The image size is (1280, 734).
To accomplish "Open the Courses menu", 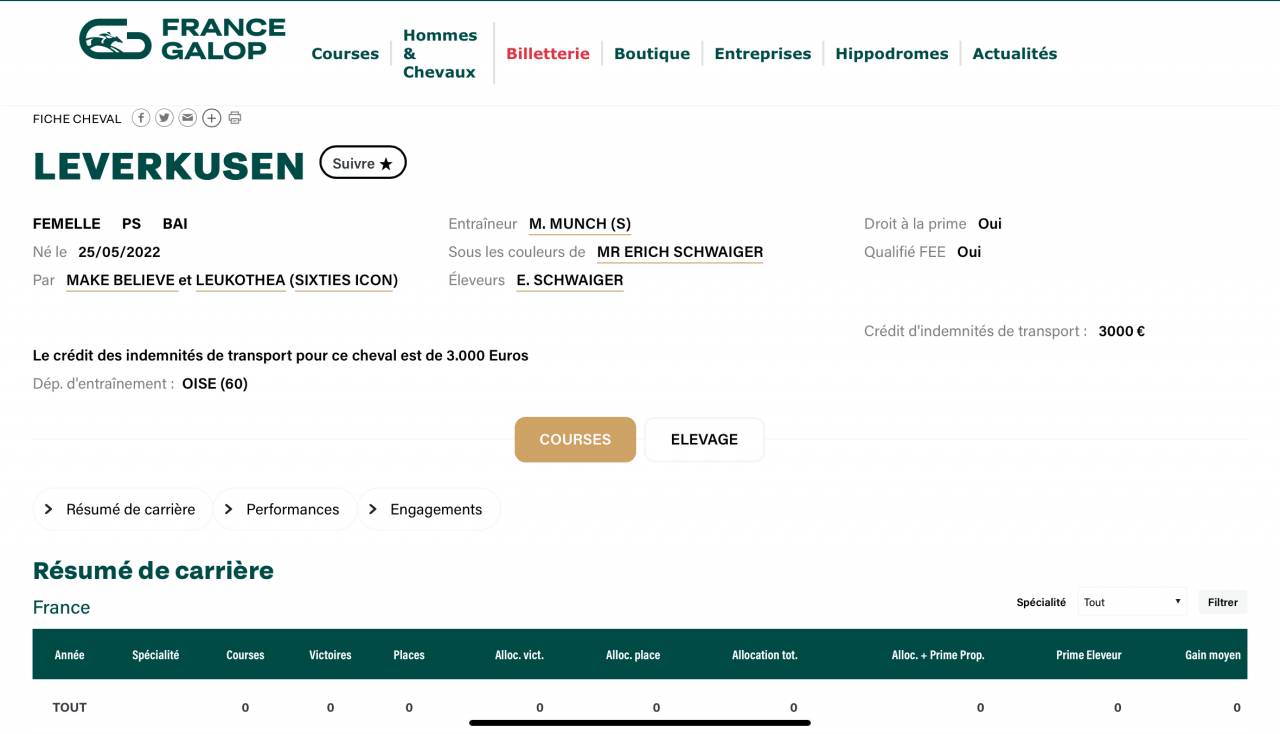I will (x=345, y=54).
